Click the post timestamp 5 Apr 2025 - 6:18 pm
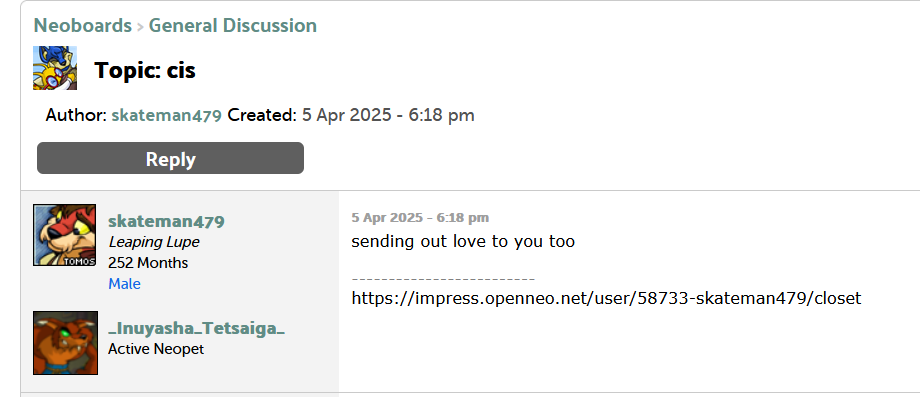The image size is (920, 397). tap(420, 218)
